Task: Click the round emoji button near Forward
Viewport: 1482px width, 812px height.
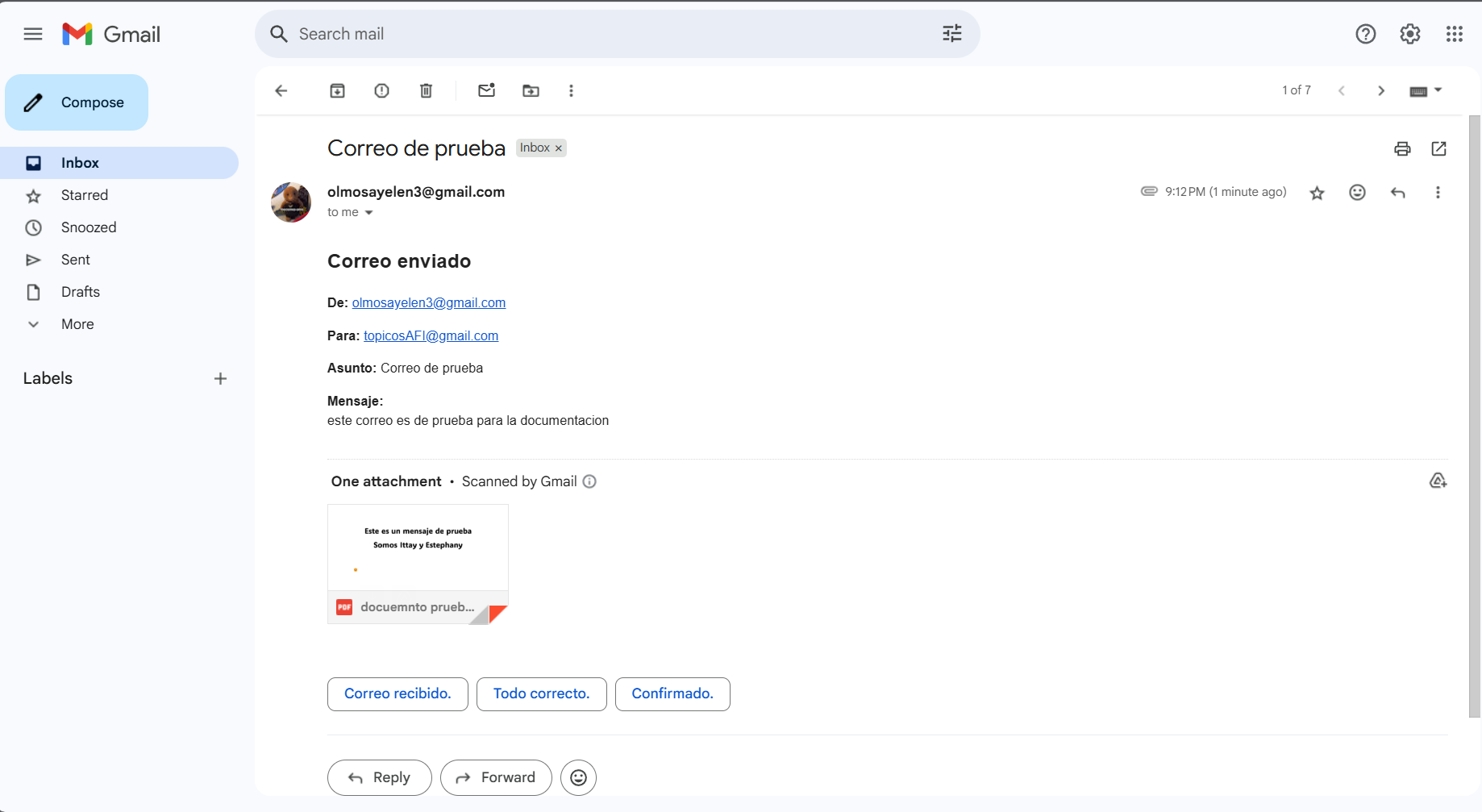Action: (x=578, y=777)
